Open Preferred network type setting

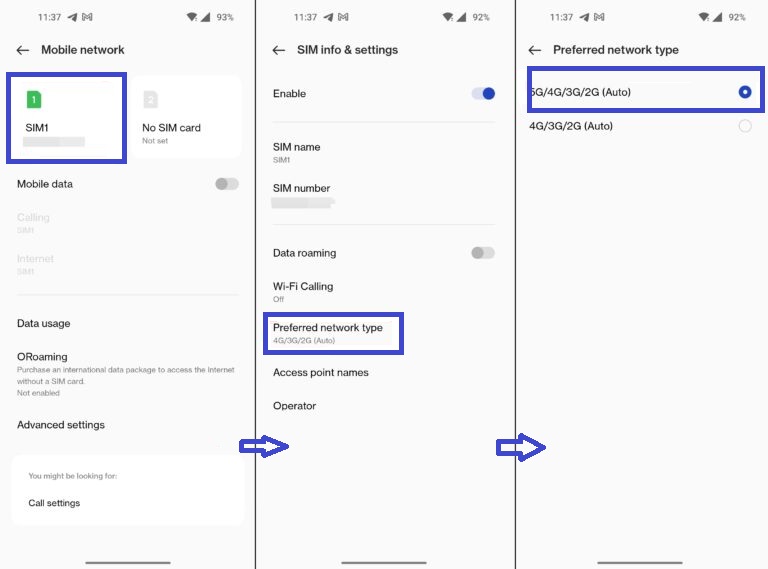334,333
